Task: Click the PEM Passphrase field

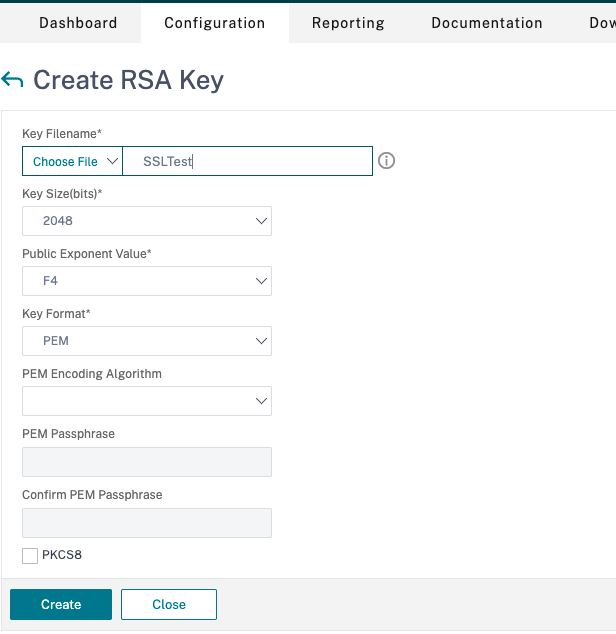Action: (x=147, y=462)
